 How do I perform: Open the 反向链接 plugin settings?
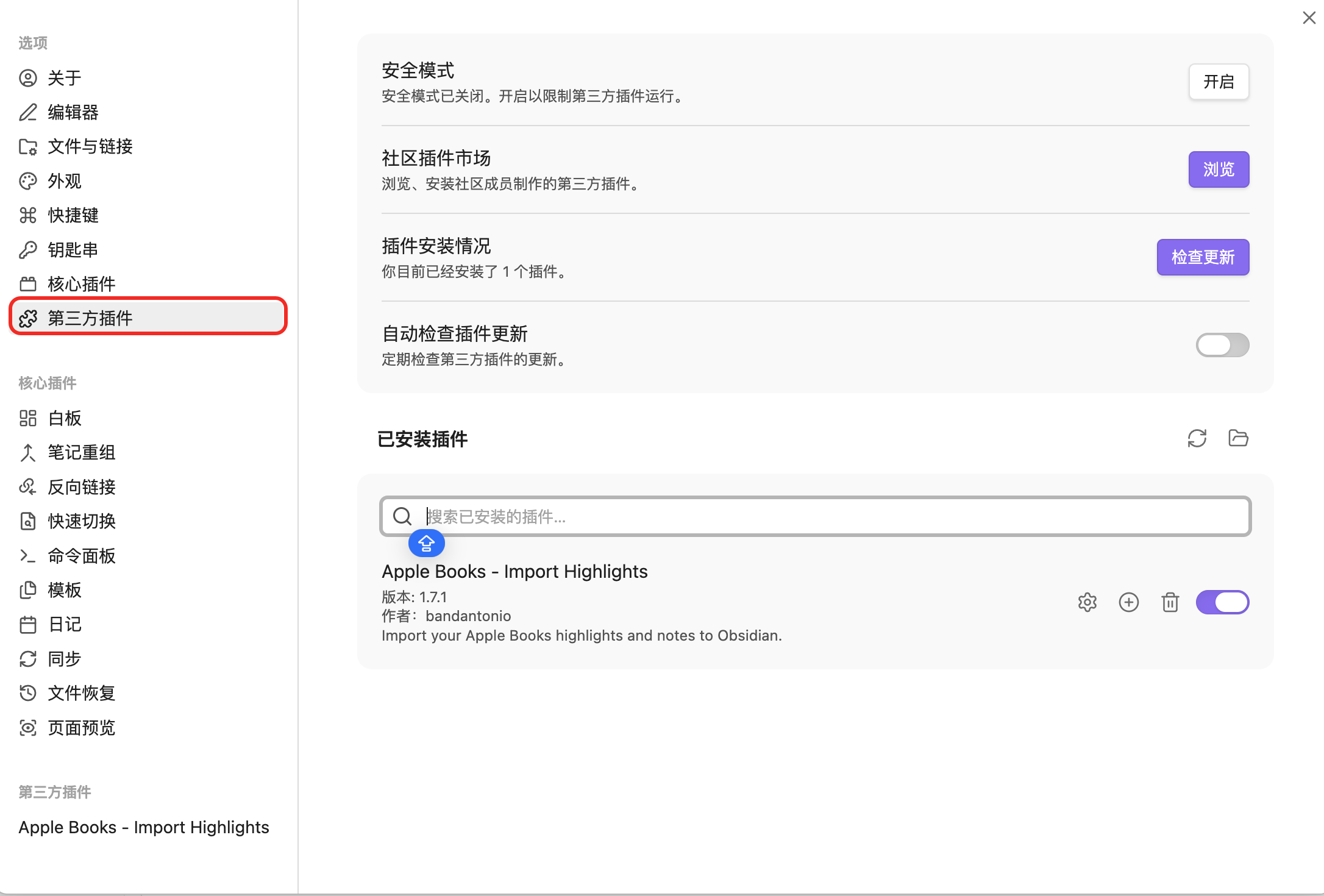[x=148, y=487]
